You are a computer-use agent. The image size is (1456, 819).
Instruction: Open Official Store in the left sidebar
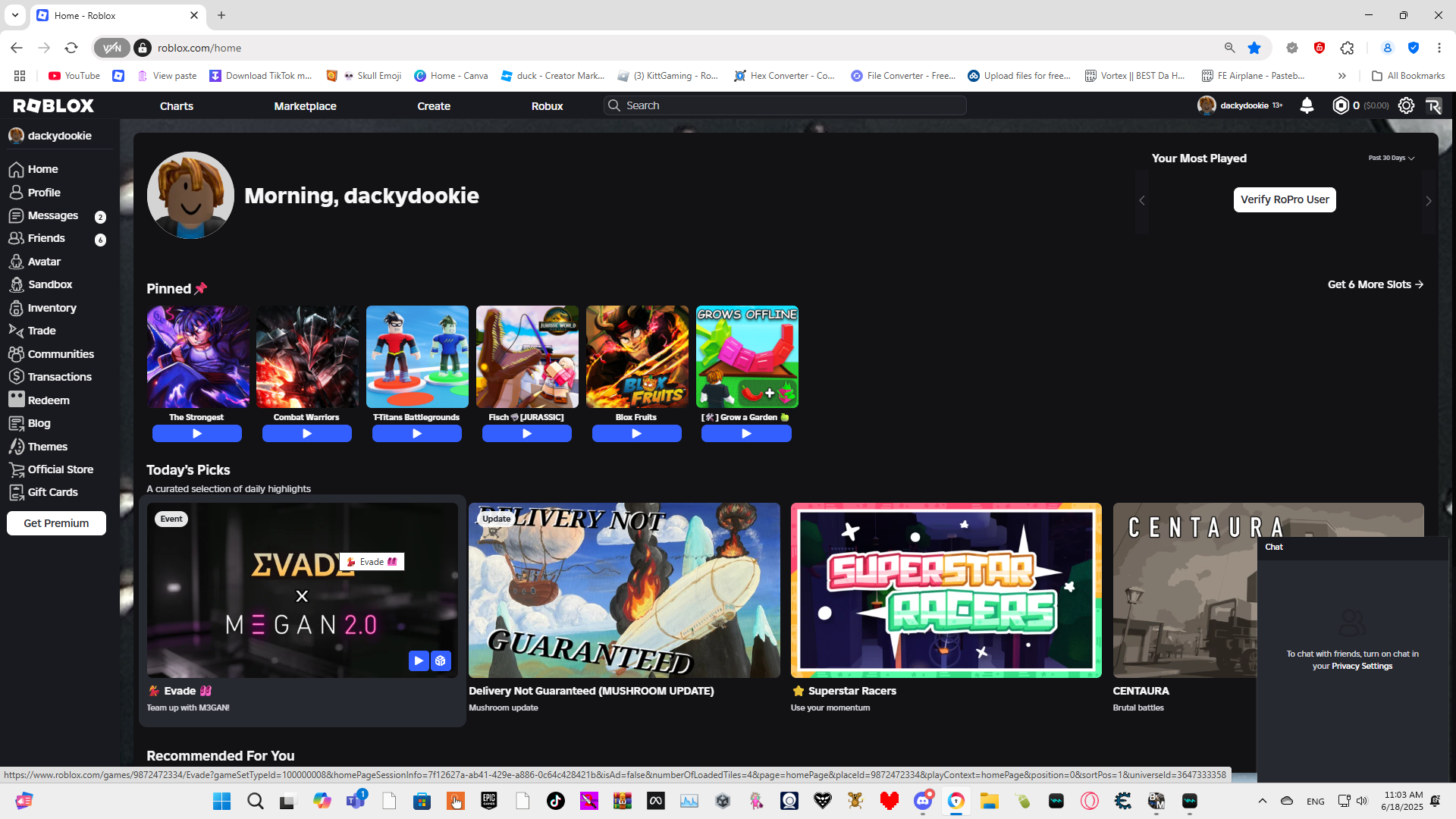[60, 469]
